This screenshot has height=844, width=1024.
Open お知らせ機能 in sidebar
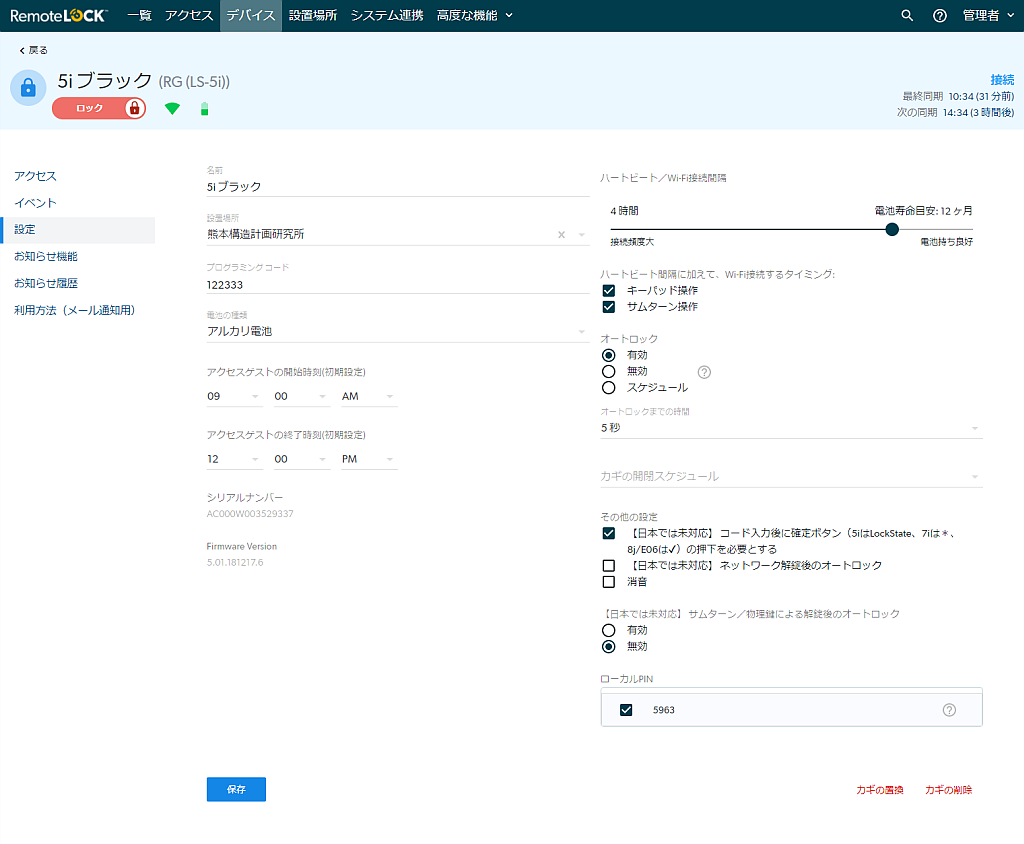point(46,257)
